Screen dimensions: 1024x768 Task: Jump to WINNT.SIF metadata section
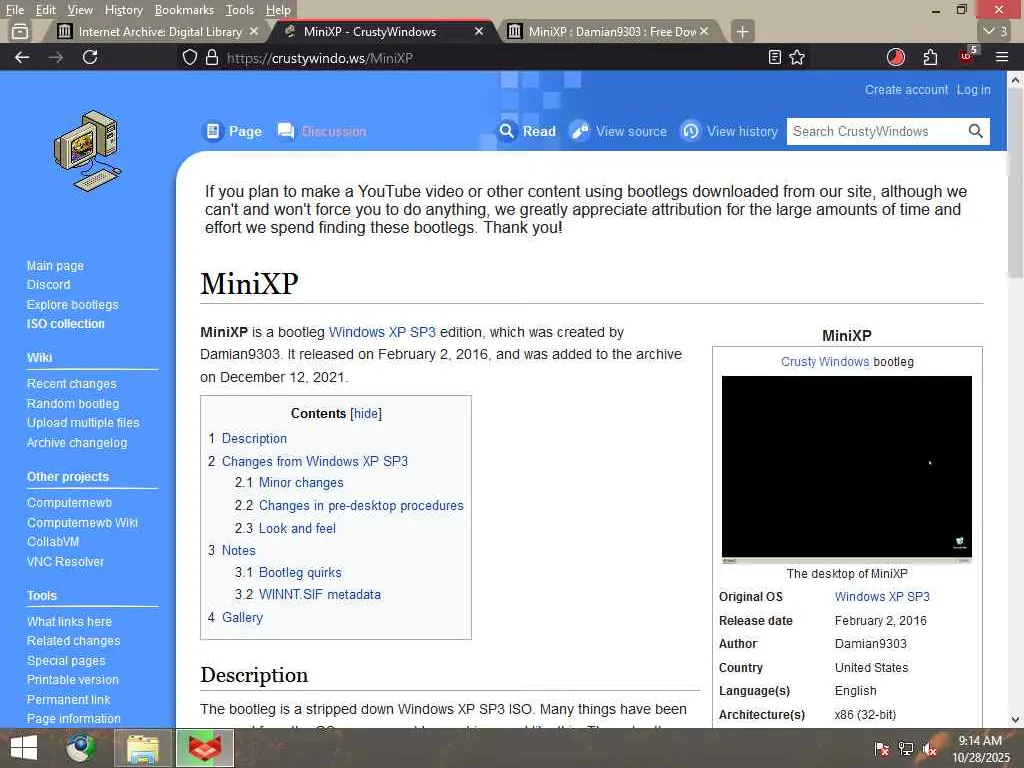(x=320, y=594)
